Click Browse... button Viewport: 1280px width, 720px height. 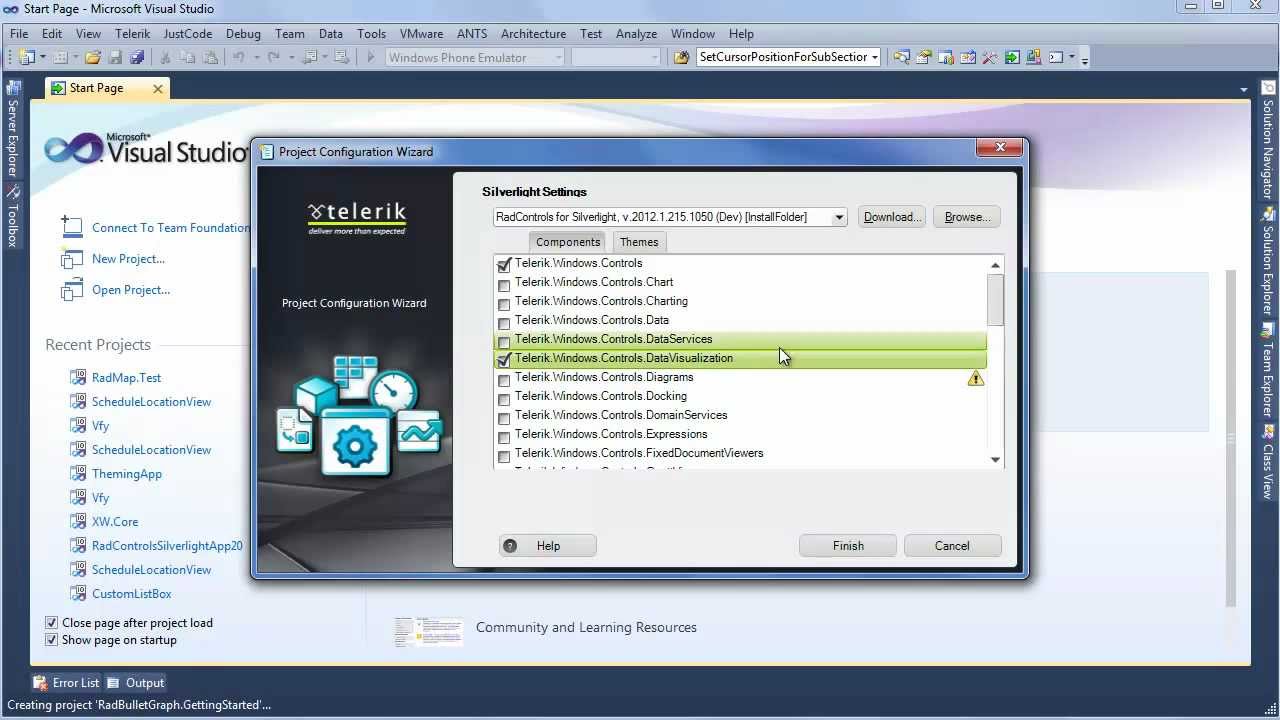tap(967, 217)
